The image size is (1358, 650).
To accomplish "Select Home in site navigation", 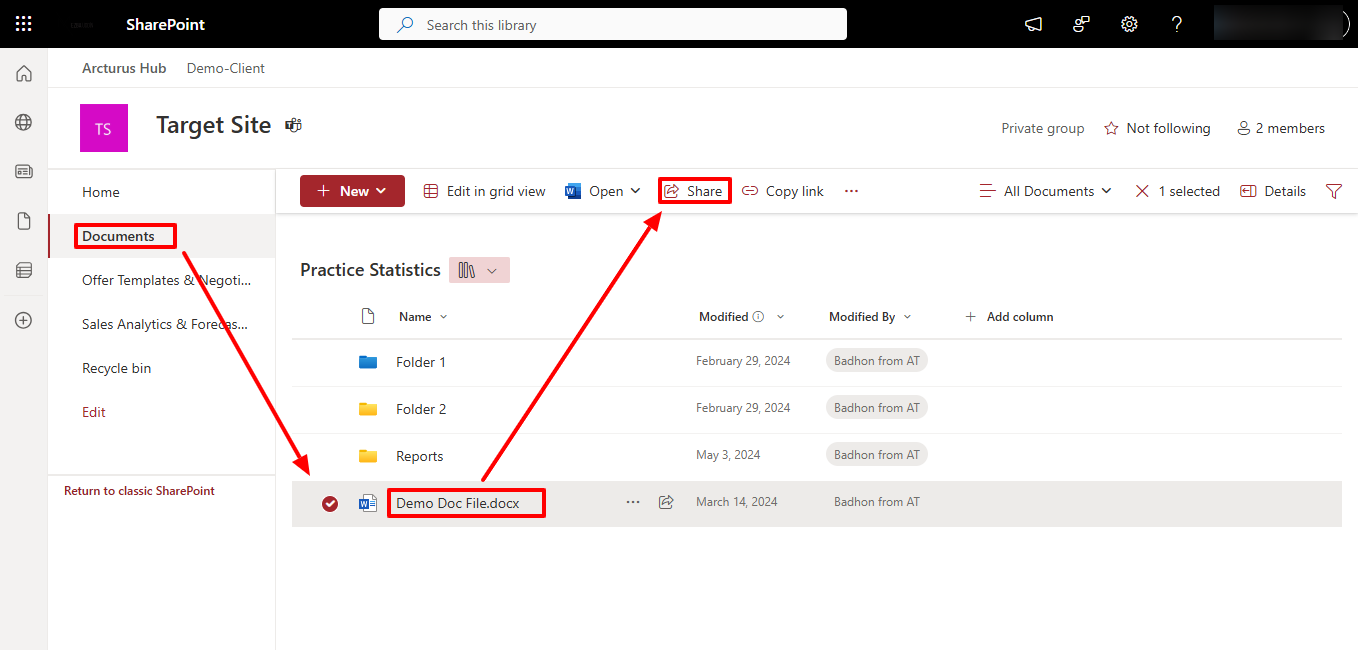I will pyautogui.click(x=101, y=192).
